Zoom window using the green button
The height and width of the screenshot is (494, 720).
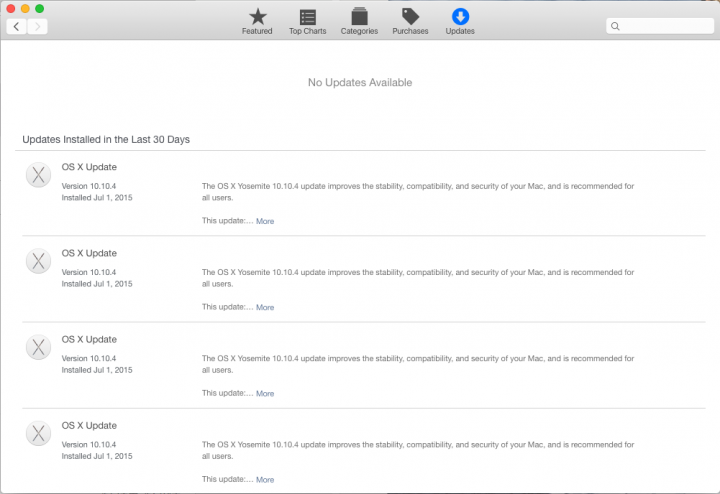40,8
